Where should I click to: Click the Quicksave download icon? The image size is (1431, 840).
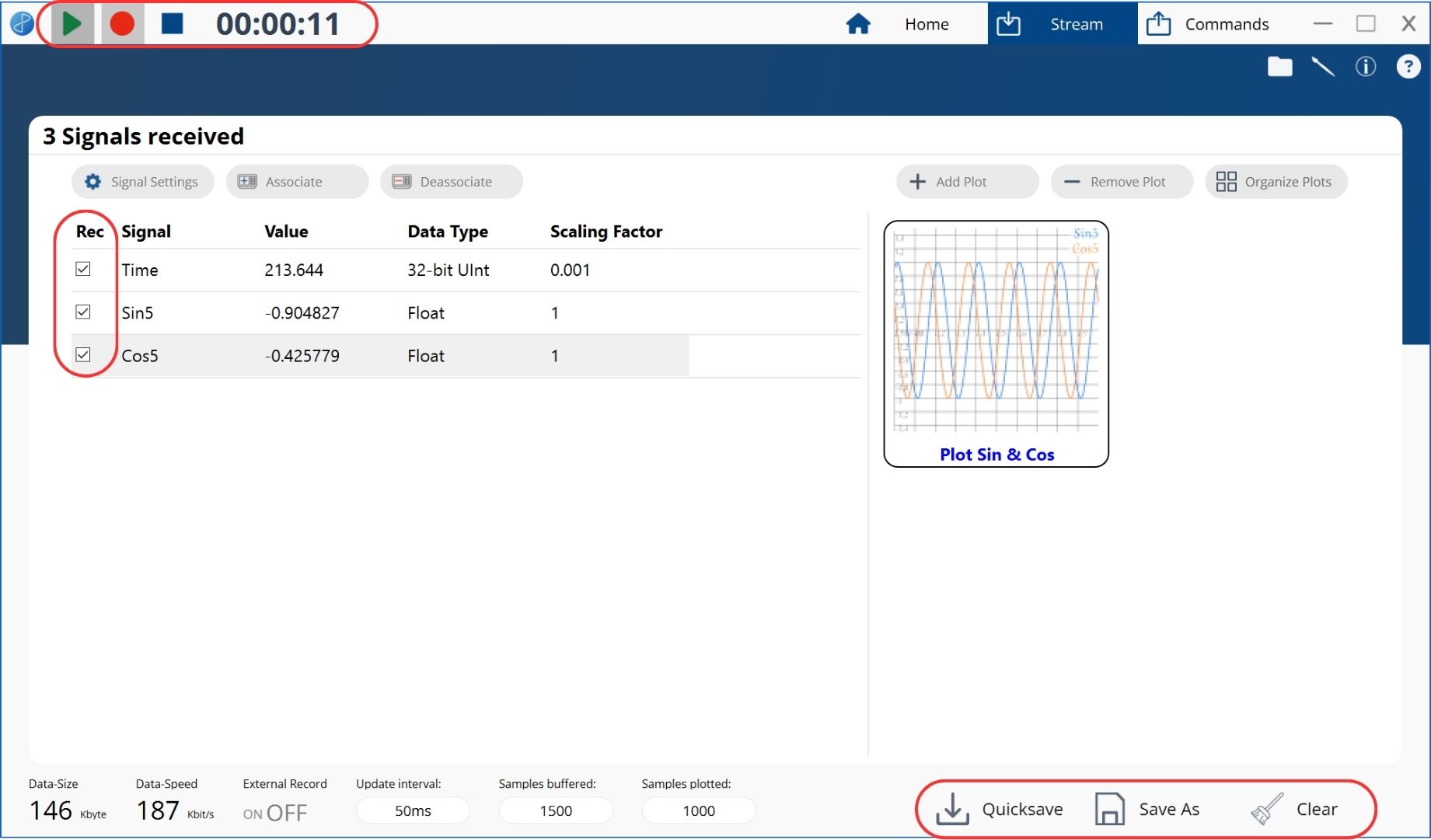(952, 809)
